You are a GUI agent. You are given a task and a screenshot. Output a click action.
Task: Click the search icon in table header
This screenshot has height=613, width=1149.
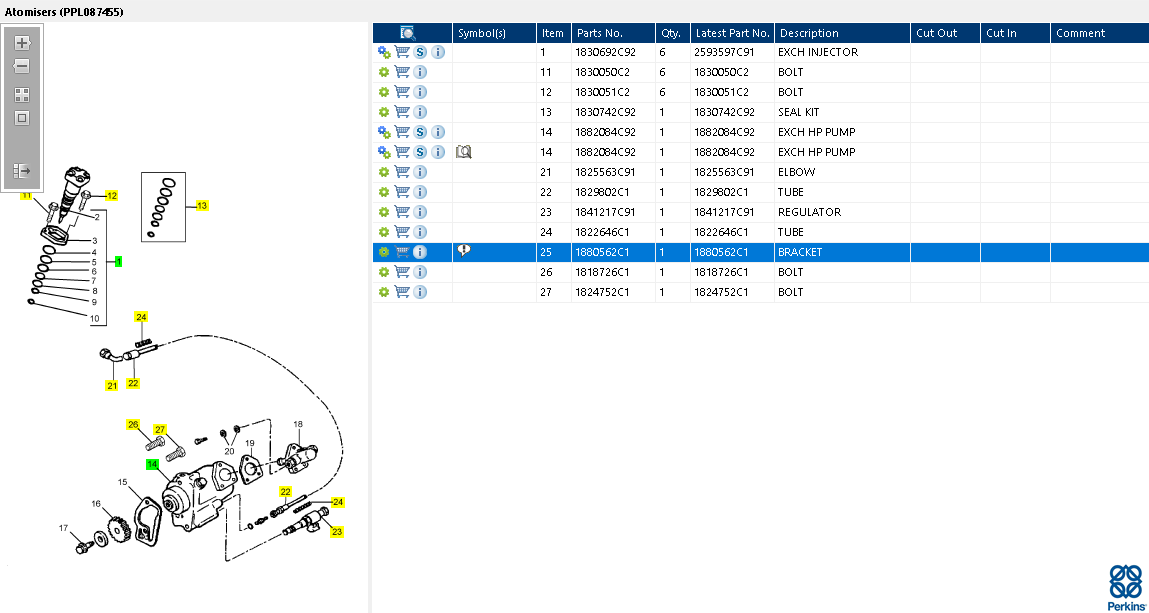[x=408, y=33]
